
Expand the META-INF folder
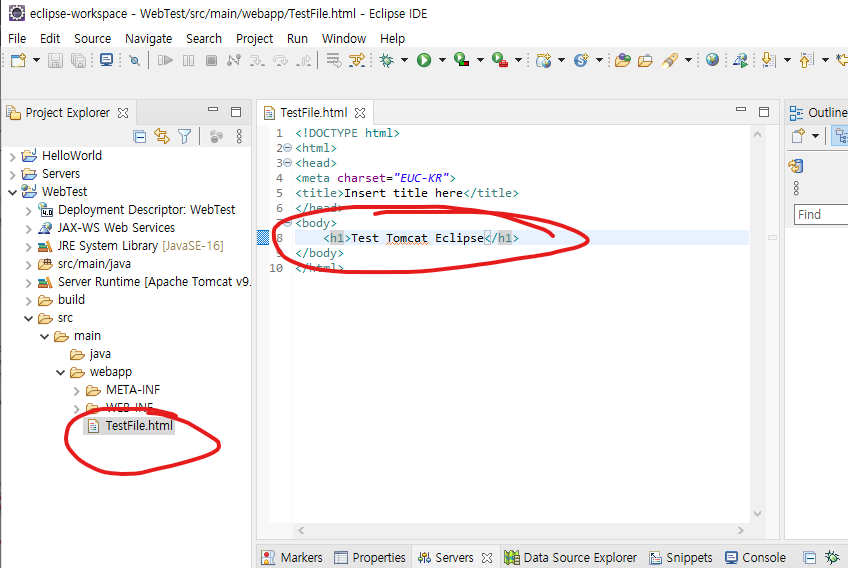76,391
